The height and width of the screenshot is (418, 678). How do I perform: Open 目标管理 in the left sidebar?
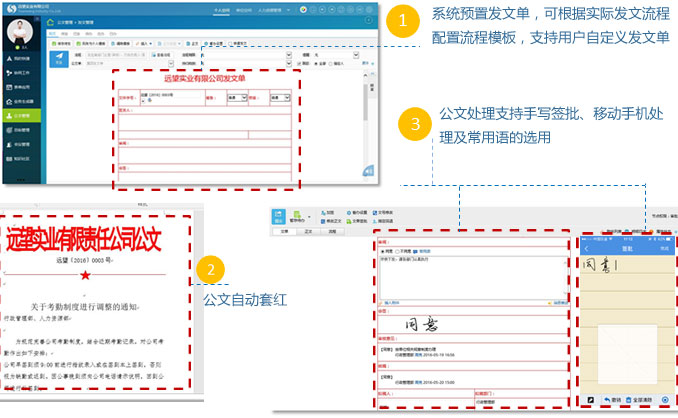pyautogui.click(x=21, y=129)
